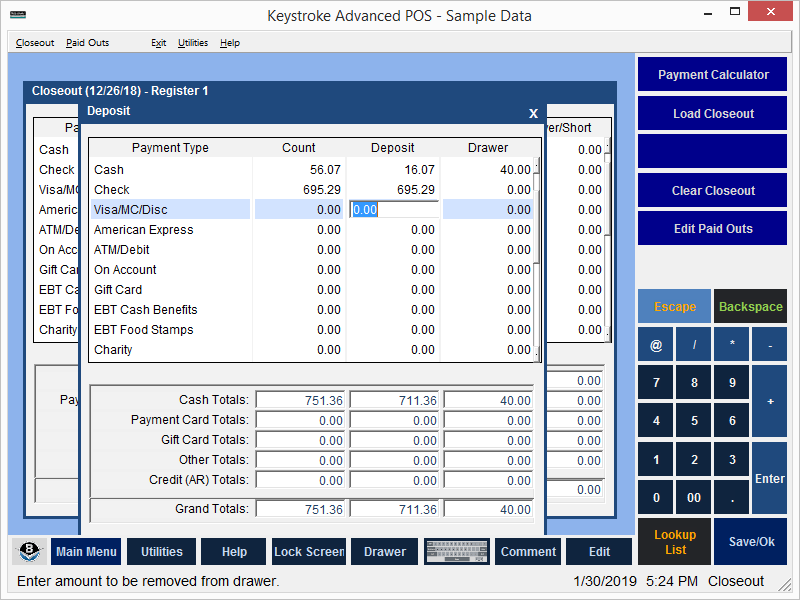The width and height of the screenshot is (800, 600).
Task: Click Edit Paid Outs button
Action: point(713,229)
